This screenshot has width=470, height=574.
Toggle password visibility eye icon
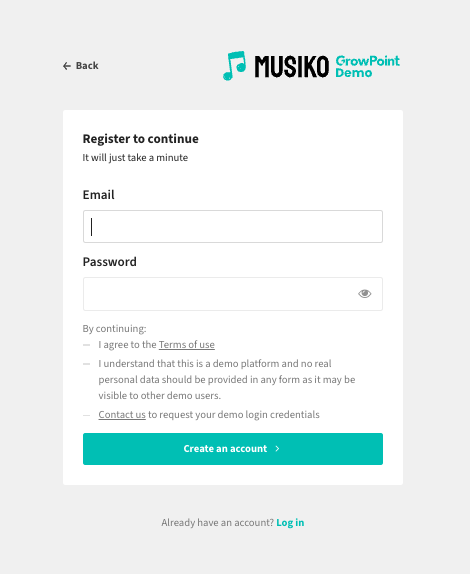[365, 294]
